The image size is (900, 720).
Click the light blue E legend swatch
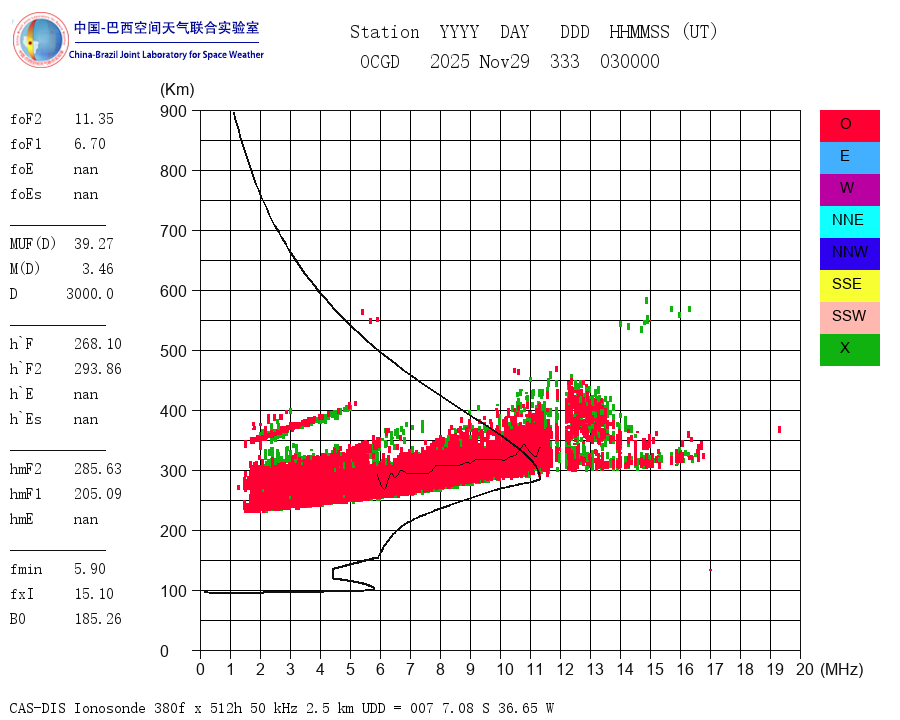[849, 158]
